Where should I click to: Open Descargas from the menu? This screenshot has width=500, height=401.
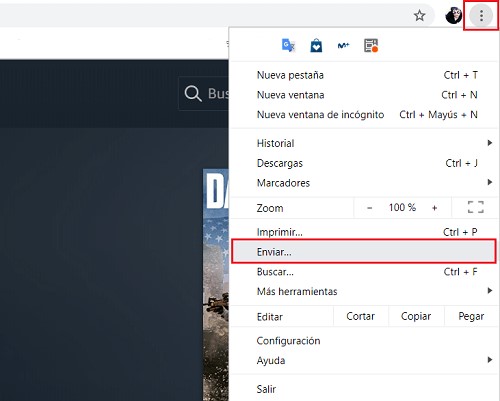(364, 163)
